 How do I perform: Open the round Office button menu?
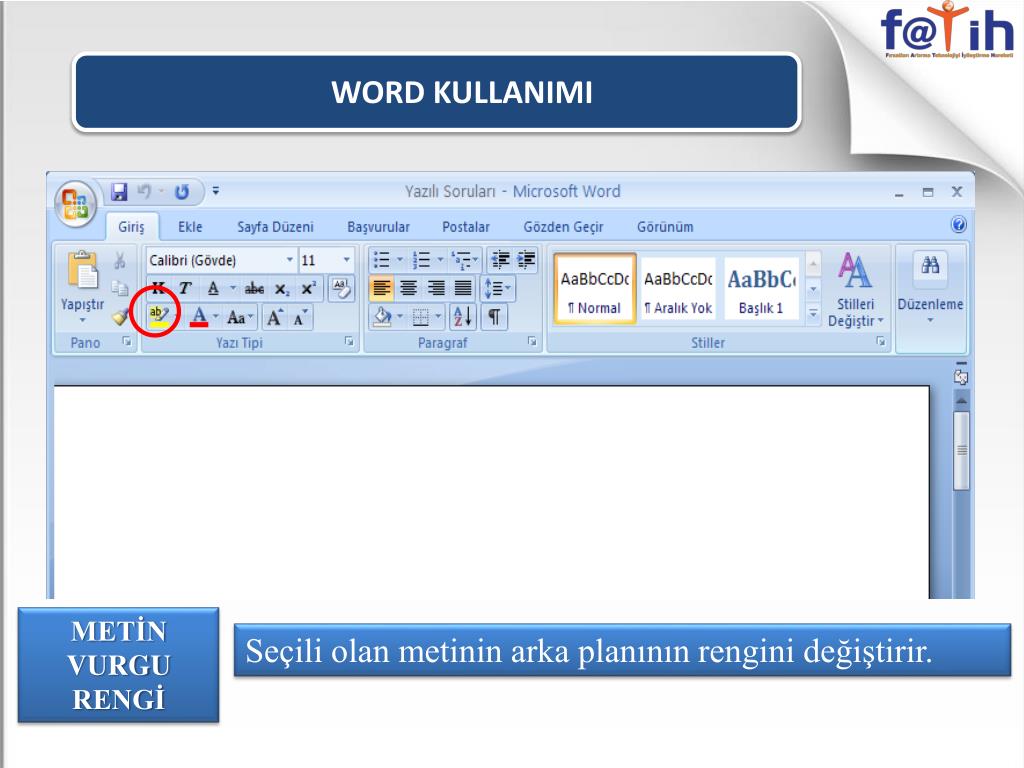pyautogui.click(x=76, y=203)
